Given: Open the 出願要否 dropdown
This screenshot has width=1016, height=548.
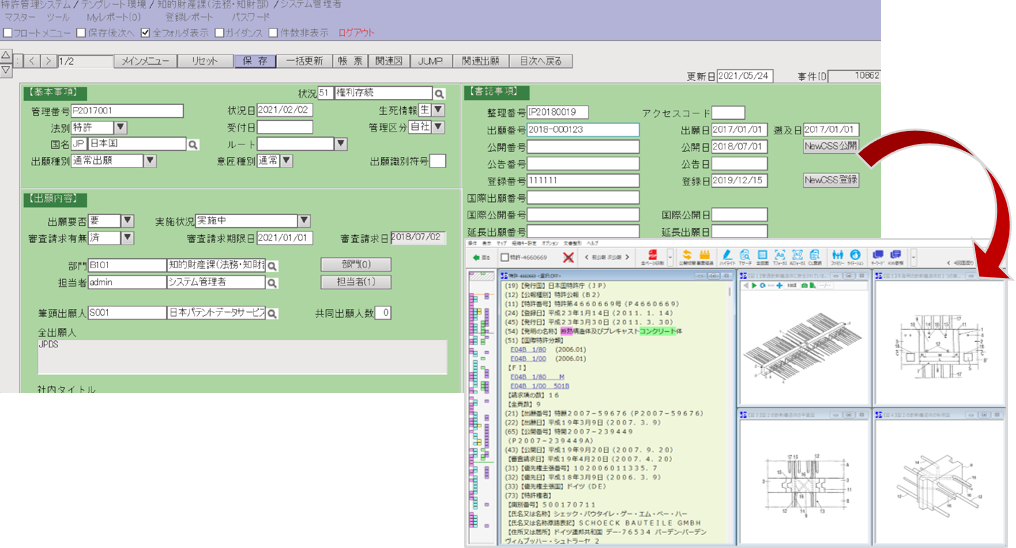Looking at the screenshot, I should pyautogui.click(x=127, y=221).
